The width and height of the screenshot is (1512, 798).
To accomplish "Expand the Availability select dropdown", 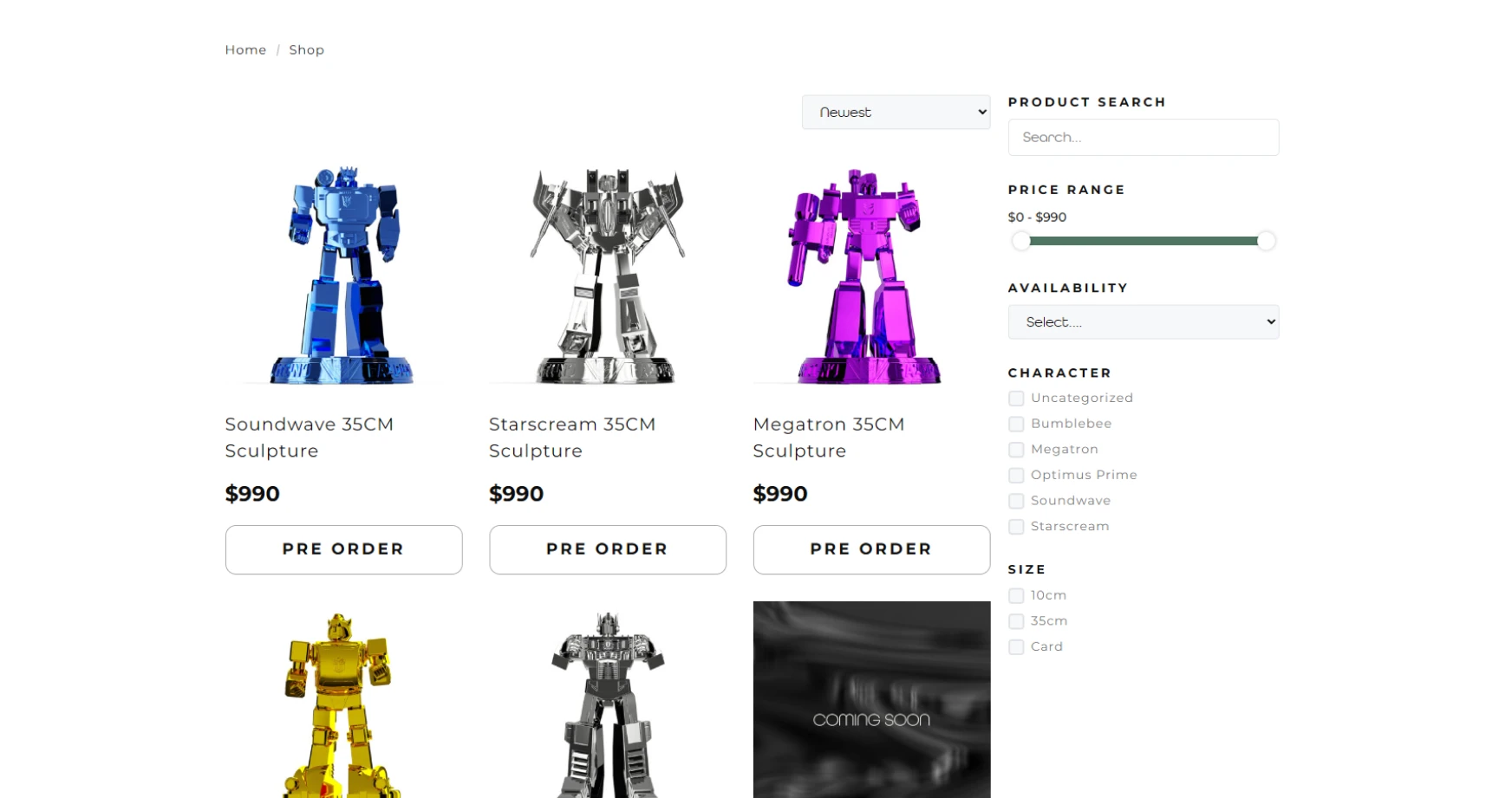I will point(1143,321).
